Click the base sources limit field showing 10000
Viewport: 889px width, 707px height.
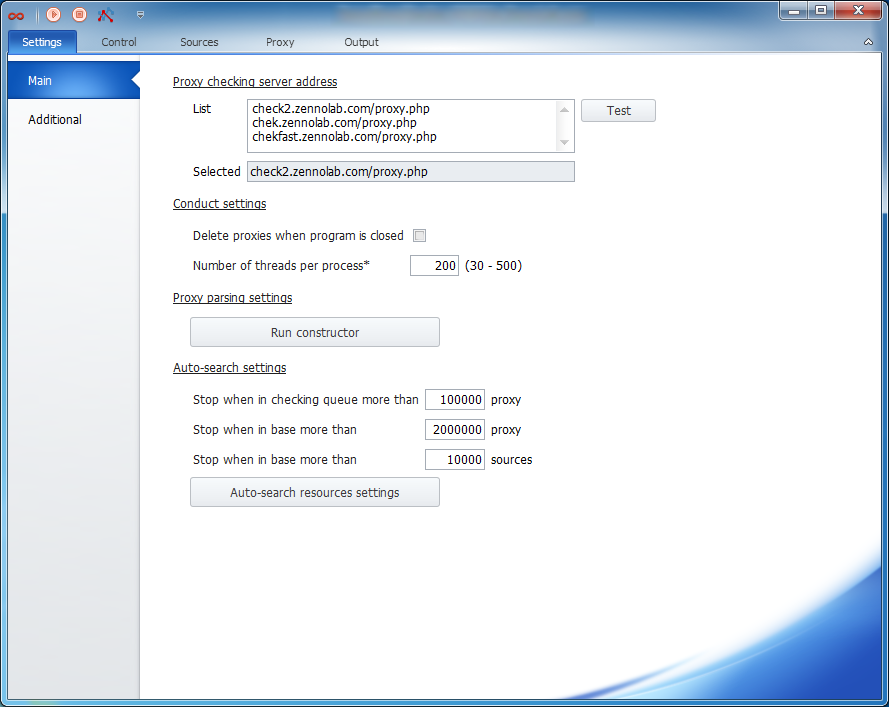tap(455, 460)
